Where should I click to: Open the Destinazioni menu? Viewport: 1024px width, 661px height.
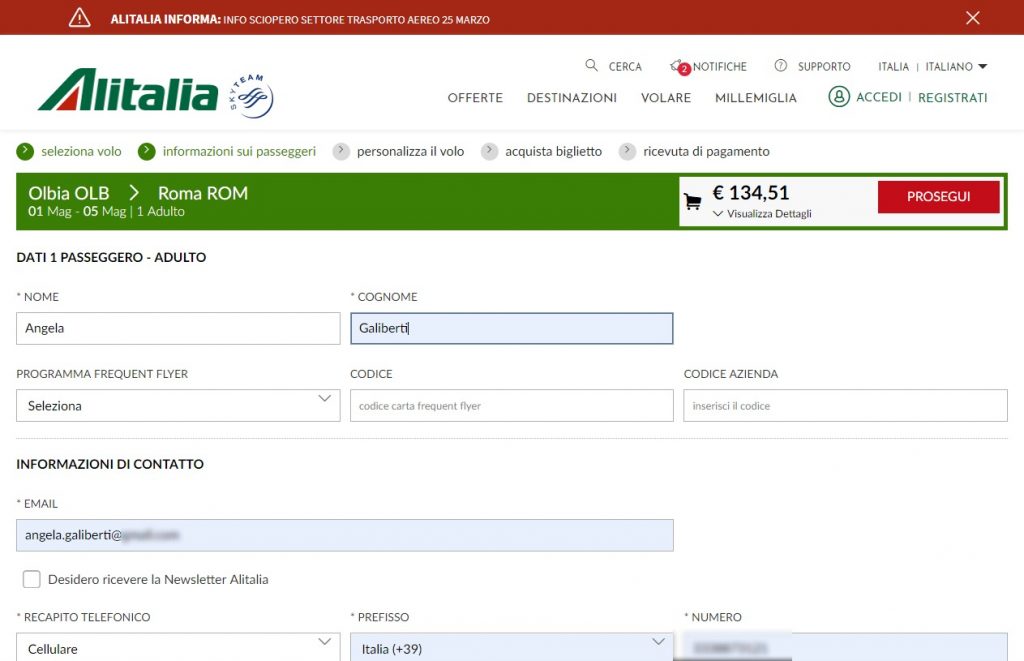tap(572, 98)
